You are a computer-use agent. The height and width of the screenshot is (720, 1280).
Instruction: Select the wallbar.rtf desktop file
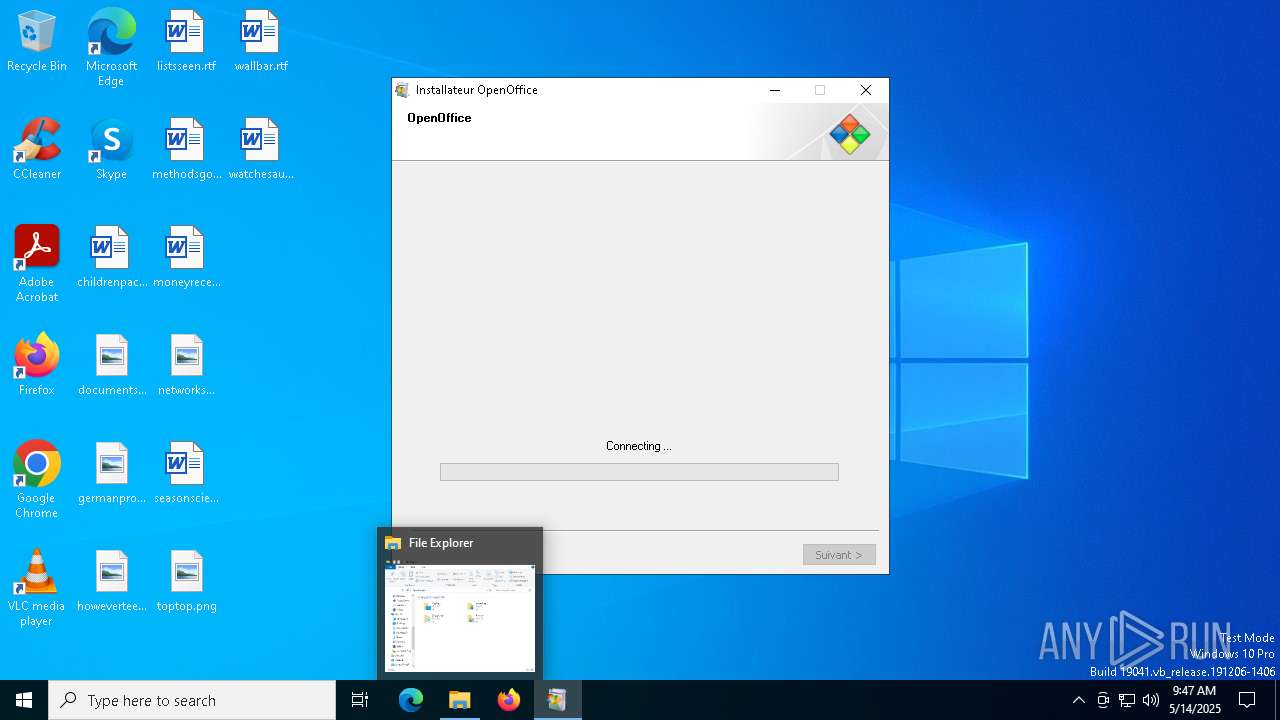(261, 42)
